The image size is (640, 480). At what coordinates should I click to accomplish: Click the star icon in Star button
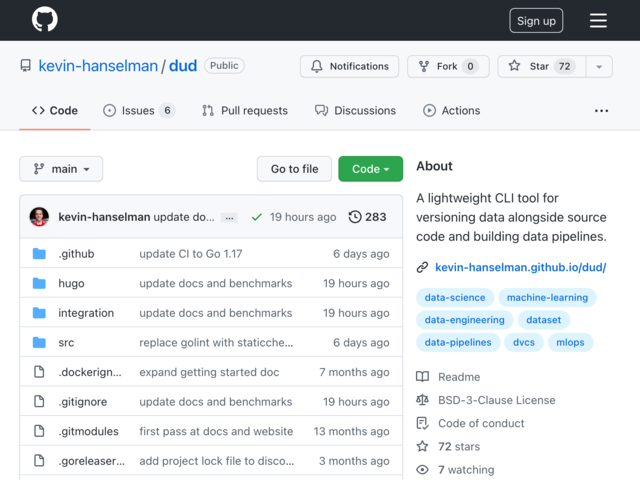coord(514,66)
